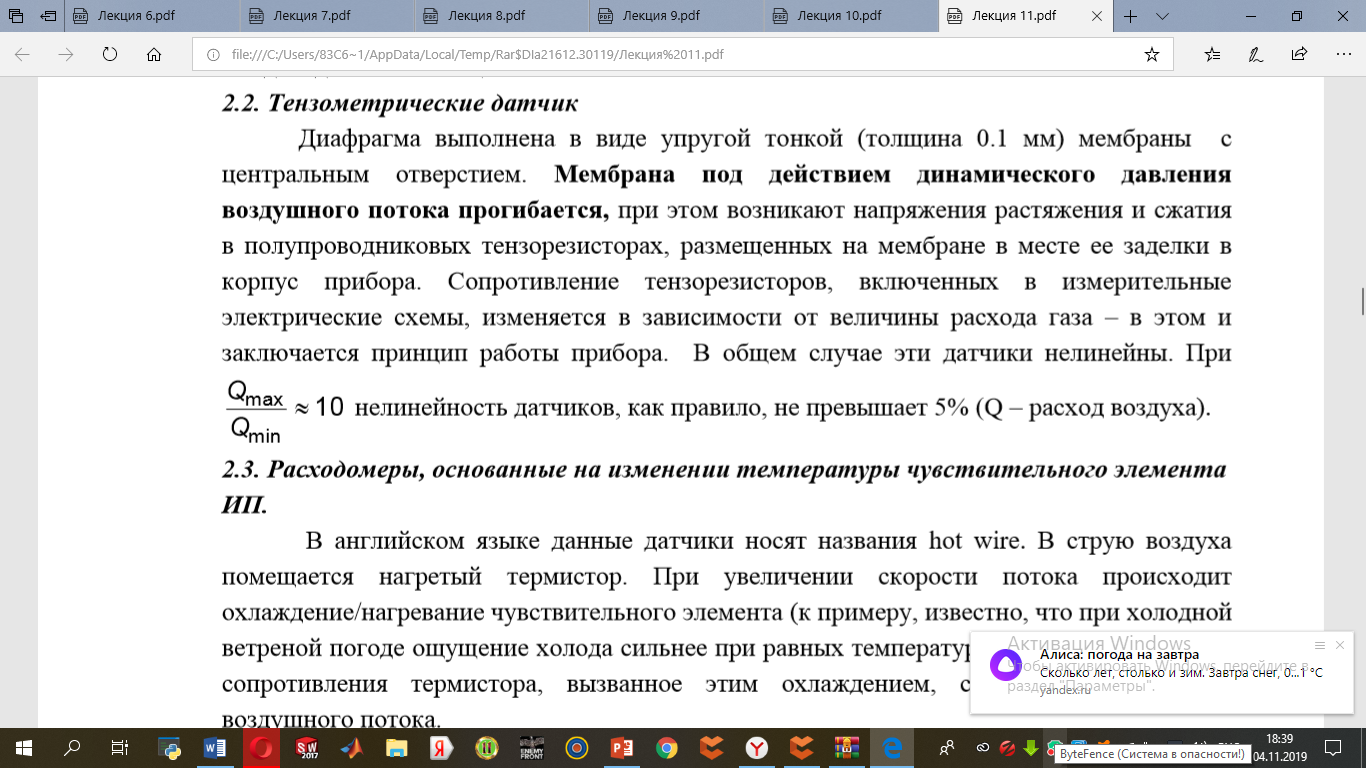The width and height of the screenshot is (1366, 768).
Task: Add notes with the pen icon
Action: click(x=1256, y=54)
